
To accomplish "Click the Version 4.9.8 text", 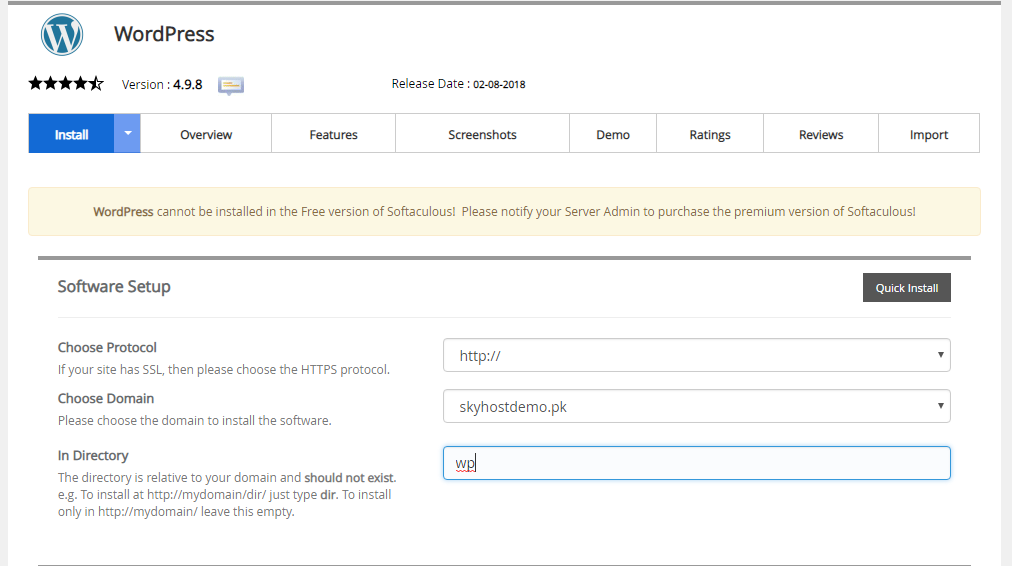I will coord(162,85).
